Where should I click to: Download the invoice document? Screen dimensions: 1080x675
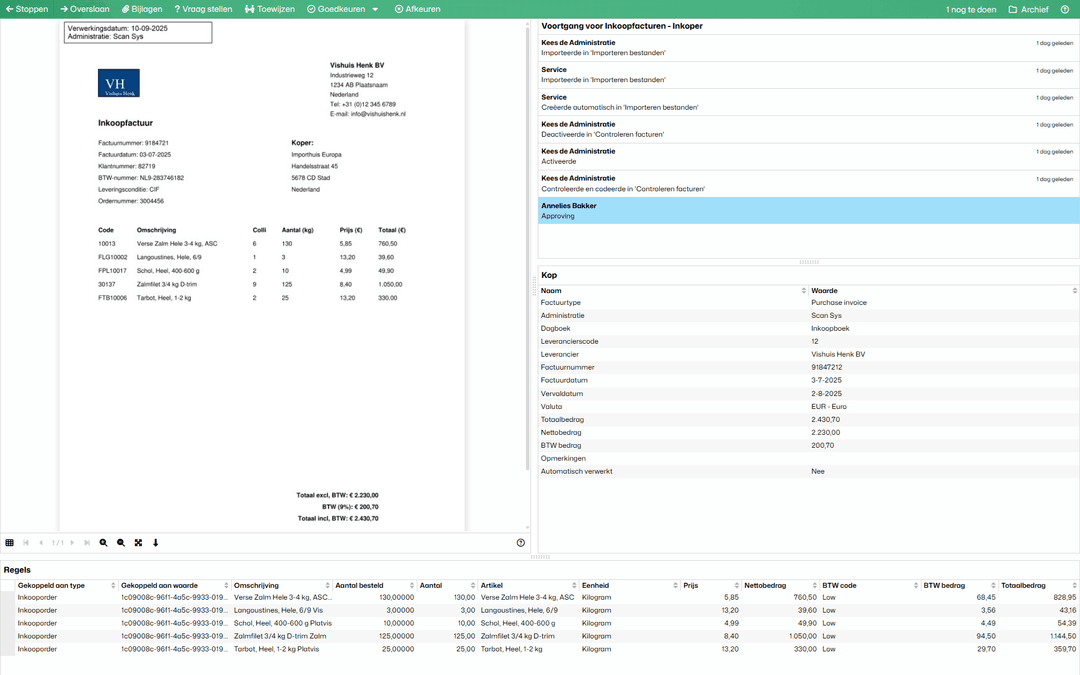pyautogui.click(x=156, y=543)
